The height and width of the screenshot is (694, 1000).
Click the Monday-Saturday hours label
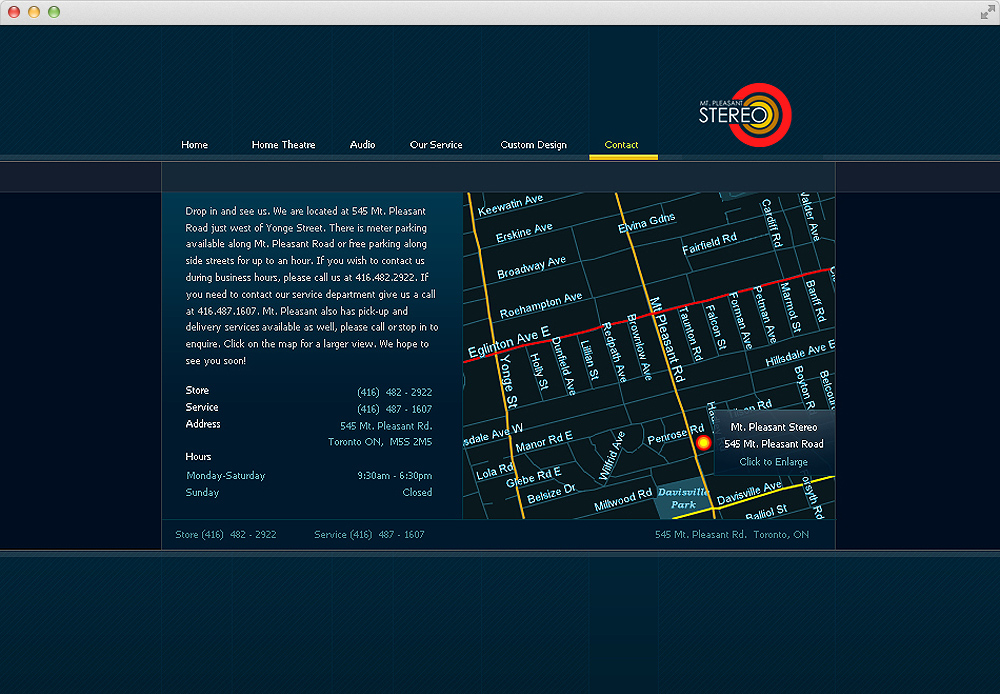226,476
